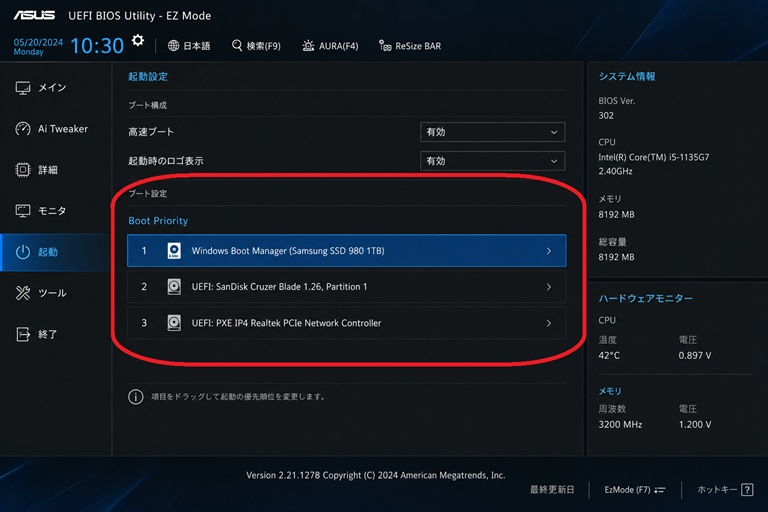768x512 pixels.
Task: Click the globe icon beside 日本語
Action: click(173, 46)
